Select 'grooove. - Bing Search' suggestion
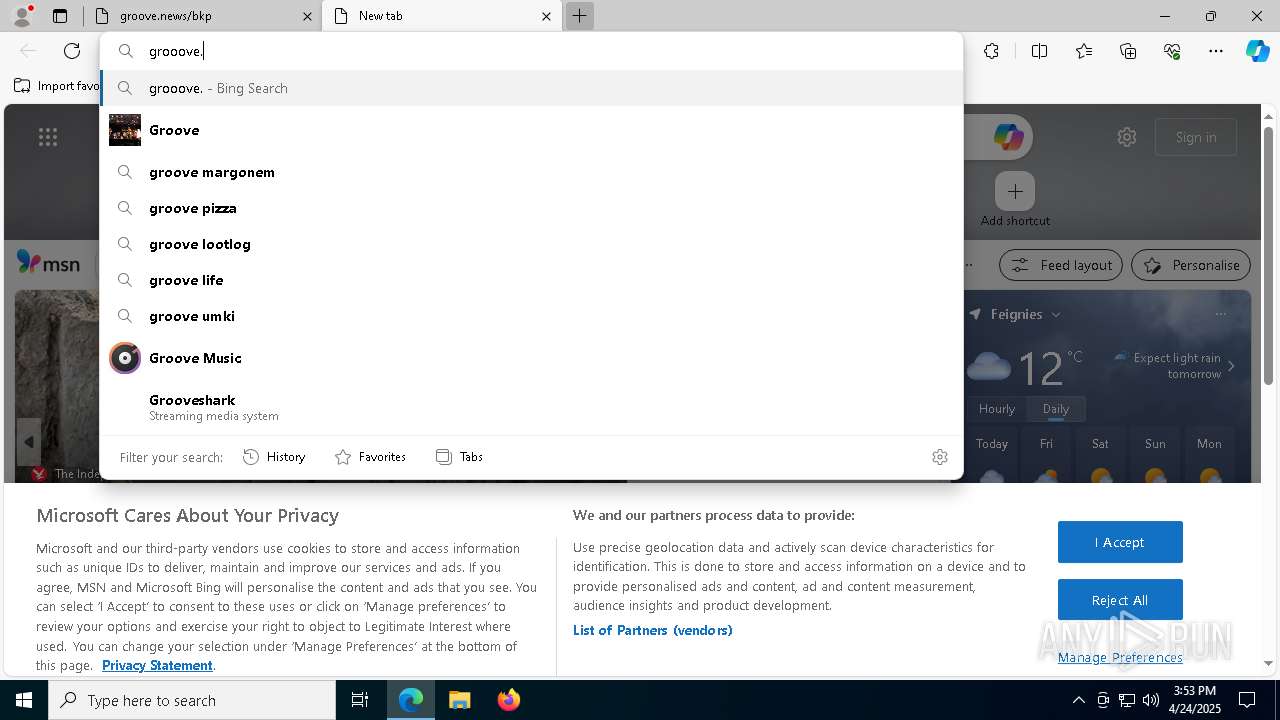The width and height of the screenshot is (1280, 720). tap(531, 88)
